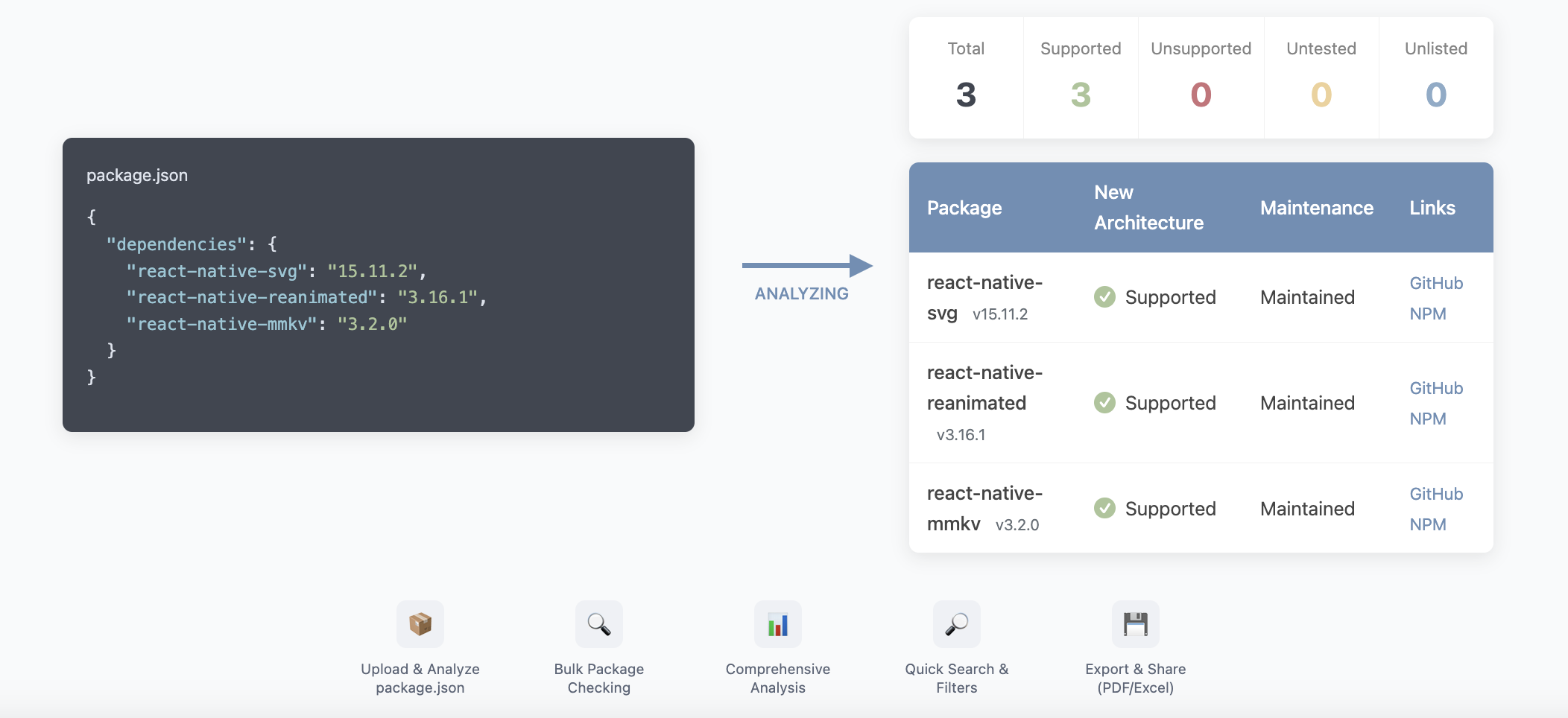1568x718 pixels.
Task: Click the Upload & Analyze package.json icon
Action: tap(420, 624)
